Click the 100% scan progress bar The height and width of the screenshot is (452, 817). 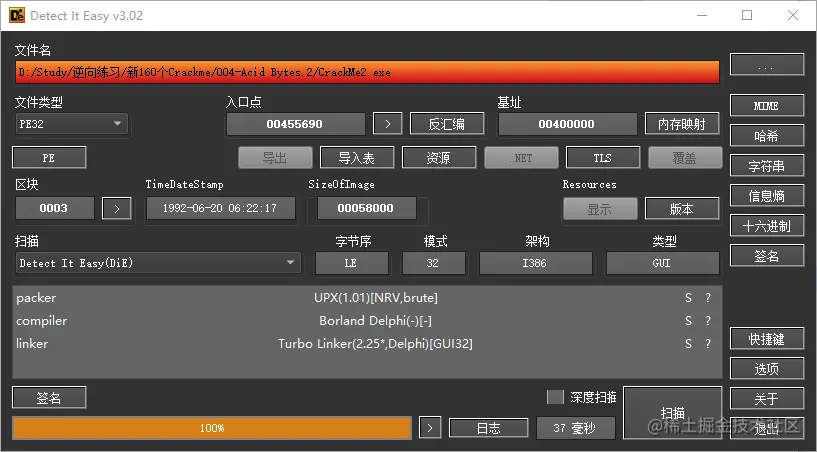click(x=212, y=428)
